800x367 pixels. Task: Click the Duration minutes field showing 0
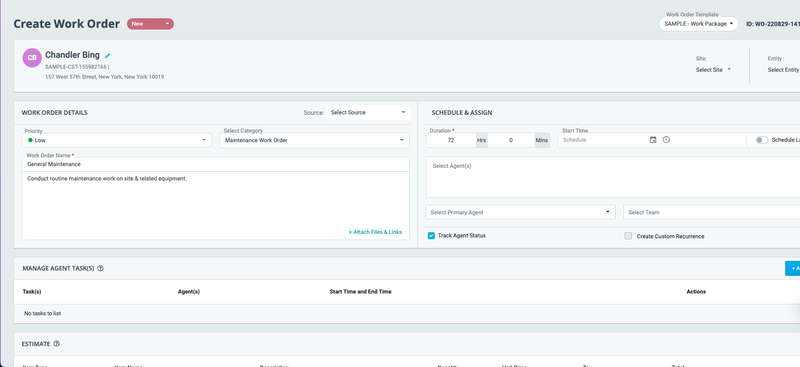pos(511,140)
